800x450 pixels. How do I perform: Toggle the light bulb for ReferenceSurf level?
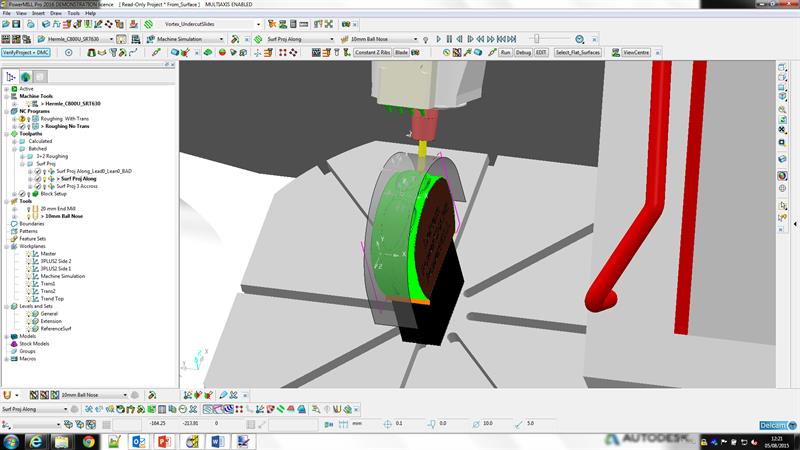click(x=29, y=329)
